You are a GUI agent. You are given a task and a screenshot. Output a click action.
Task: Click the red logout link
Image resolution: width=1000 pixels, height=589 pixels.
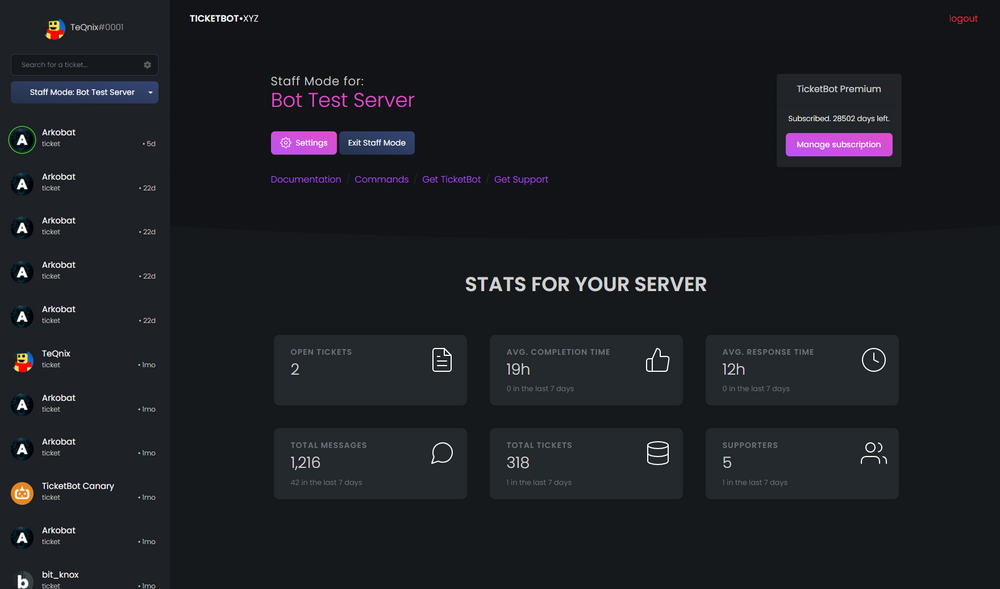pos(963,18)
